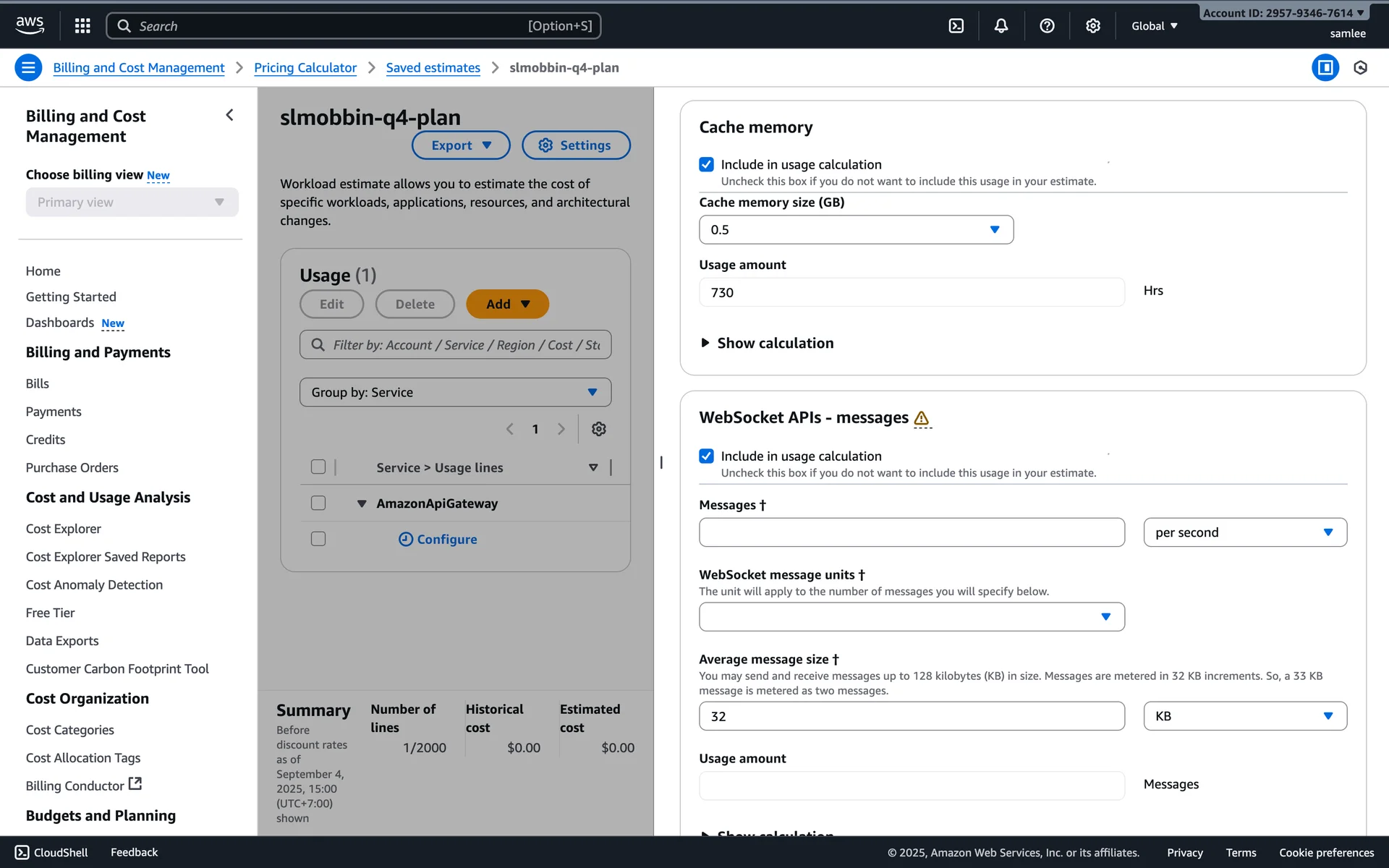Image resolution: width=1389 pixels, height=868 pixels.
Task: Click the Saved estimates breadcrumb link
Action: pyautogui.click(x=433, y=68)
